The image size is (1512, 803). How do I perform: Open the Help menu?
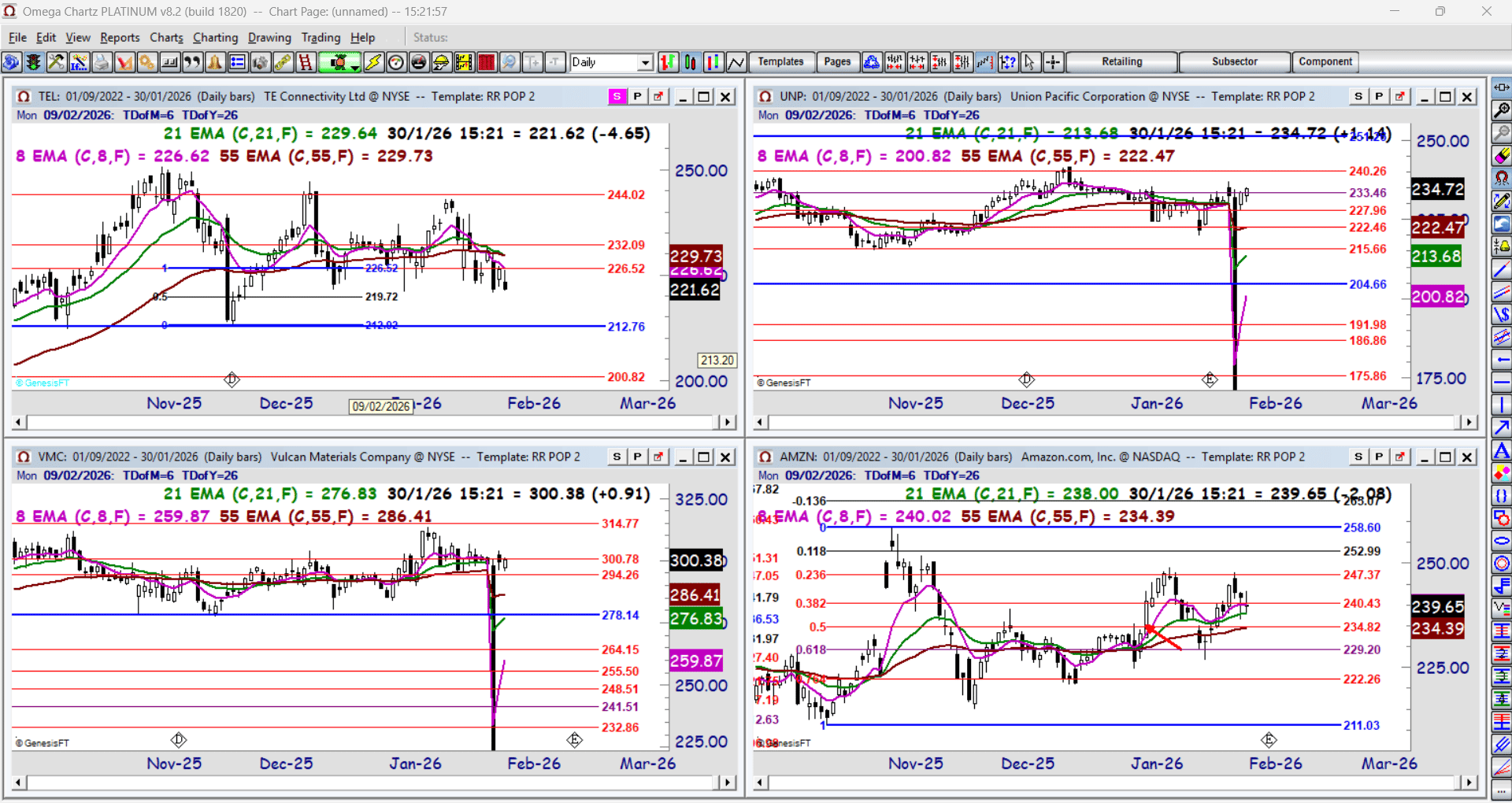tap(362, 37)
